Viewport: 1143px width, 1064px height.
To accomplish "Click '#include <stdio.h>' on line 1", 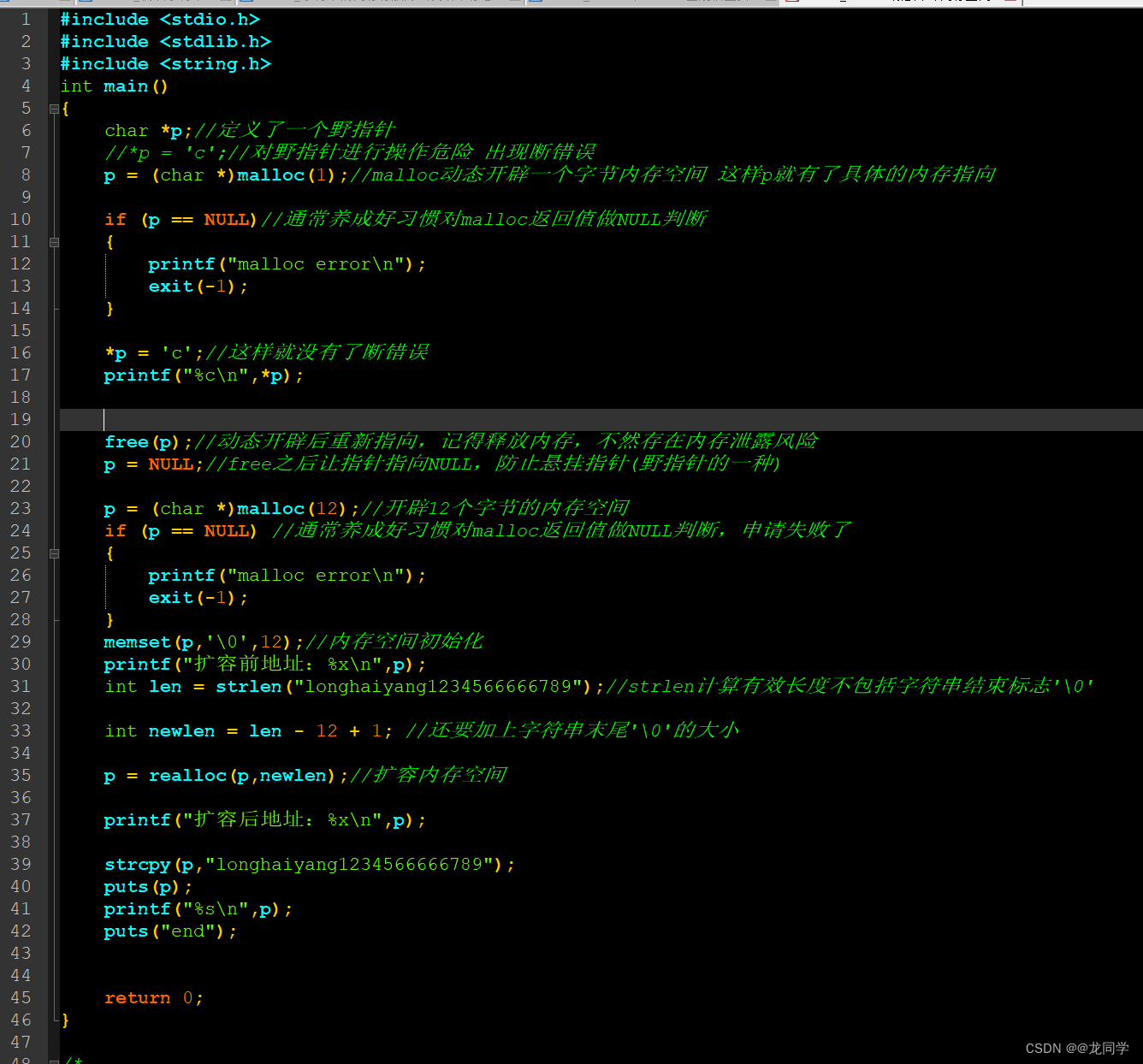I will [x=160, y=19].
